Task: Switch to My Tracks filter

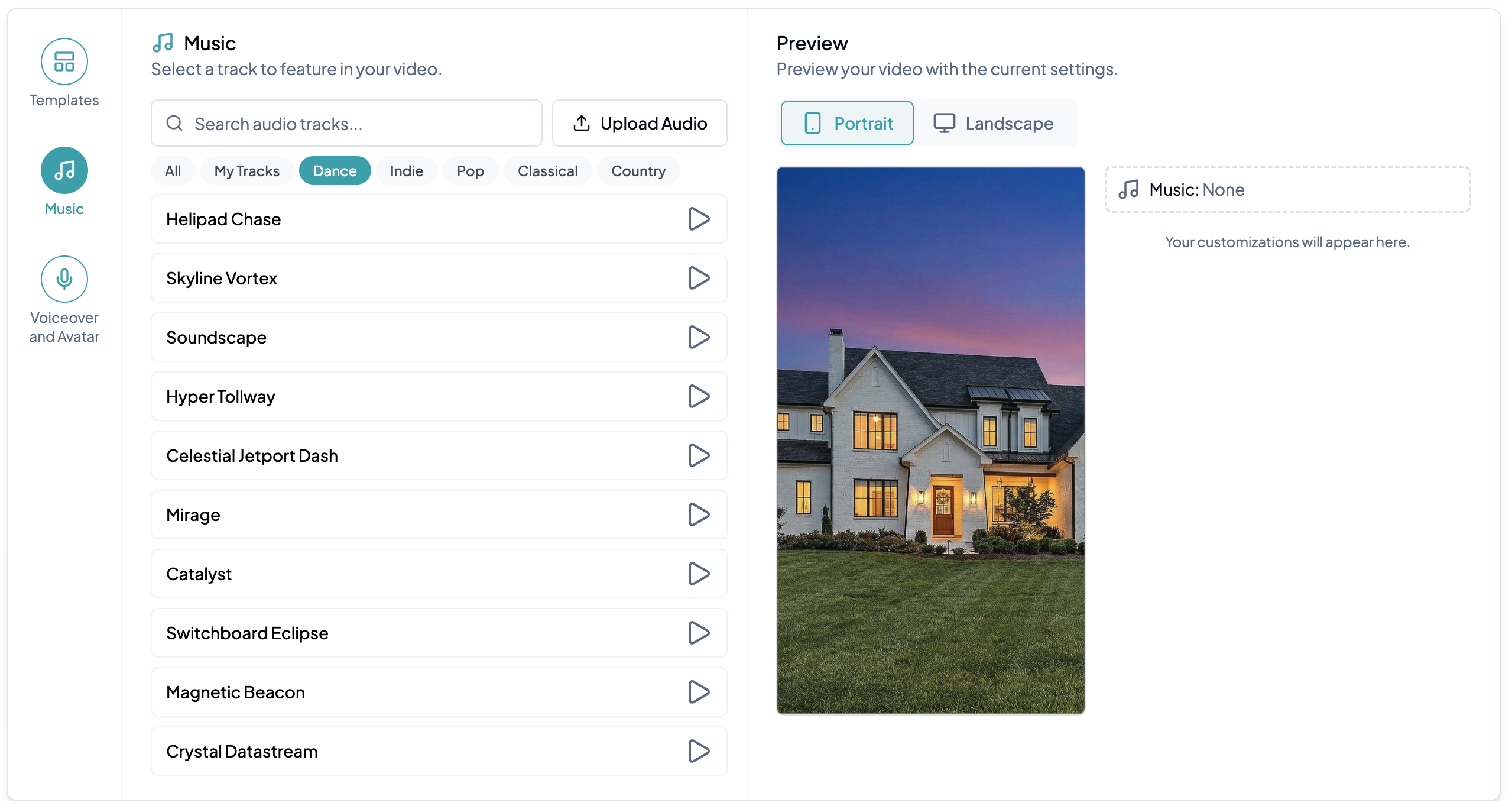Action: tap(246, 171)
